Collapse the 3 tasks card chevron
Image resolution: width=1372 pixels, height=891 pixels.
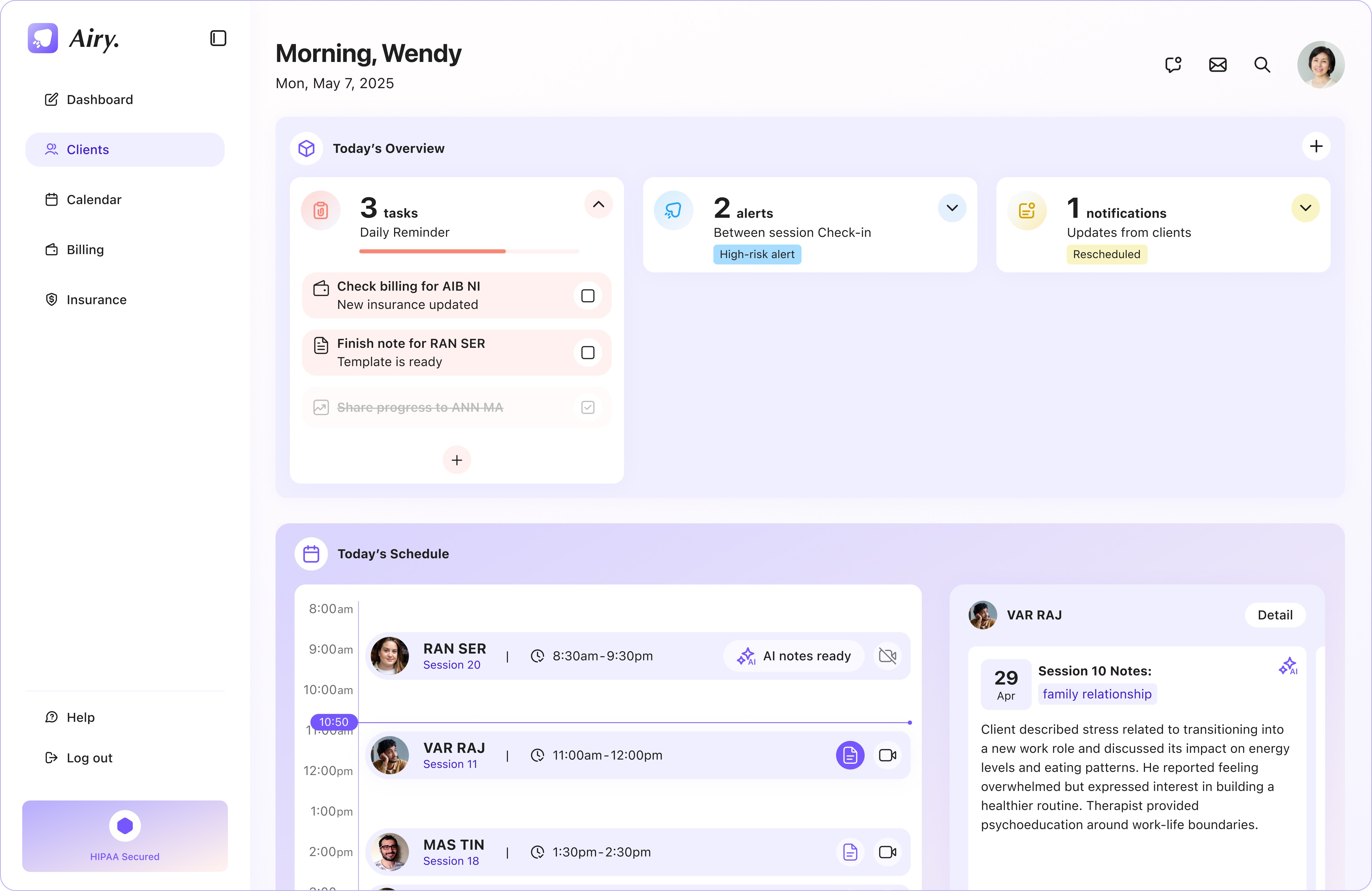[598, 204]
